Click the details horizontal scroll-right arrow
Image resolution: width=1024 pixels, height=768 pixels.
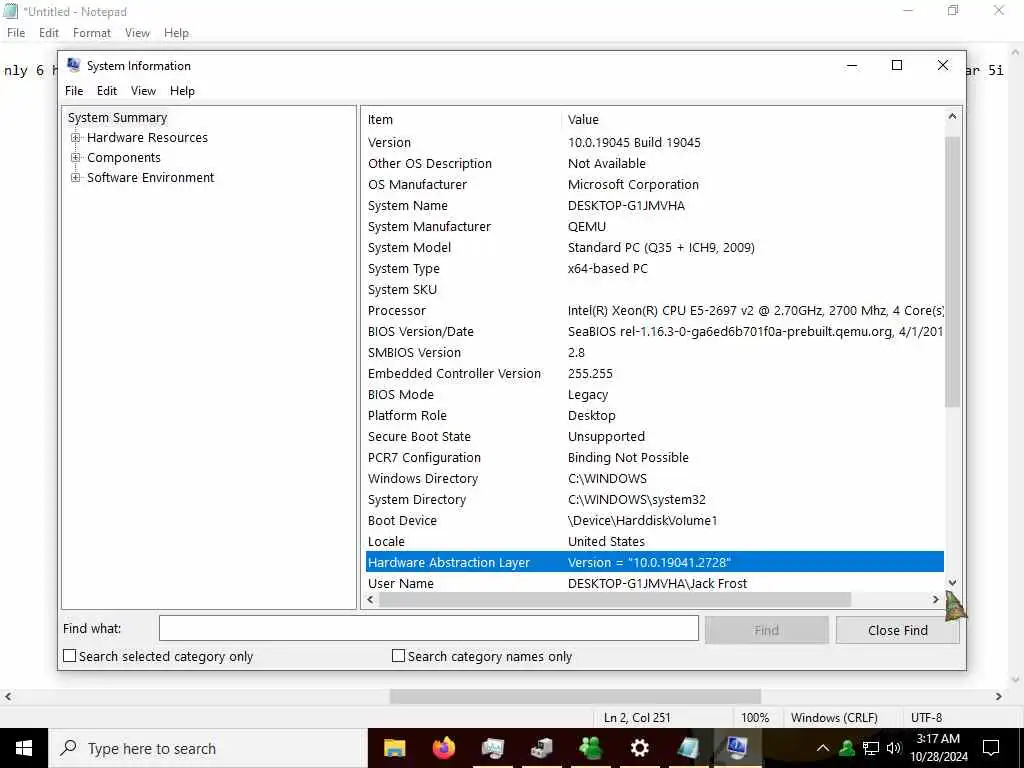tap(935, 600)
